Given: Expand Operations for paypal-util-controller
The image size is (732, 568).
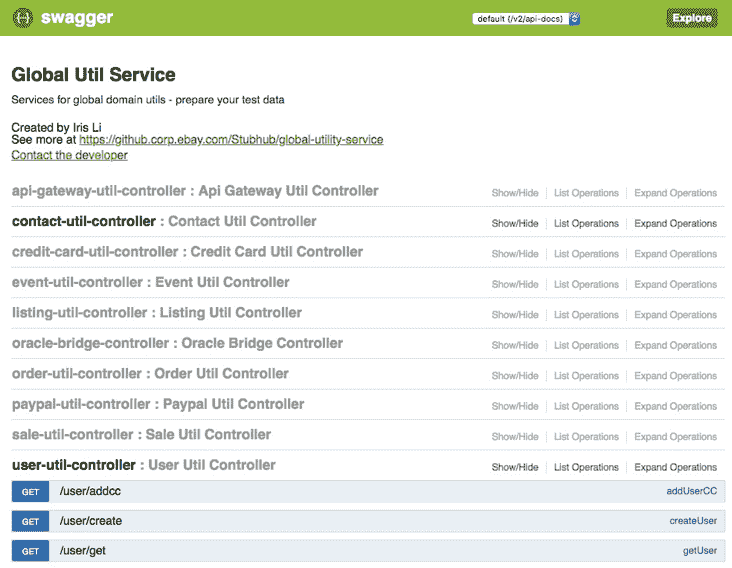Looking at the screenshot, I should pyautogui.click(x=676, y=407).
